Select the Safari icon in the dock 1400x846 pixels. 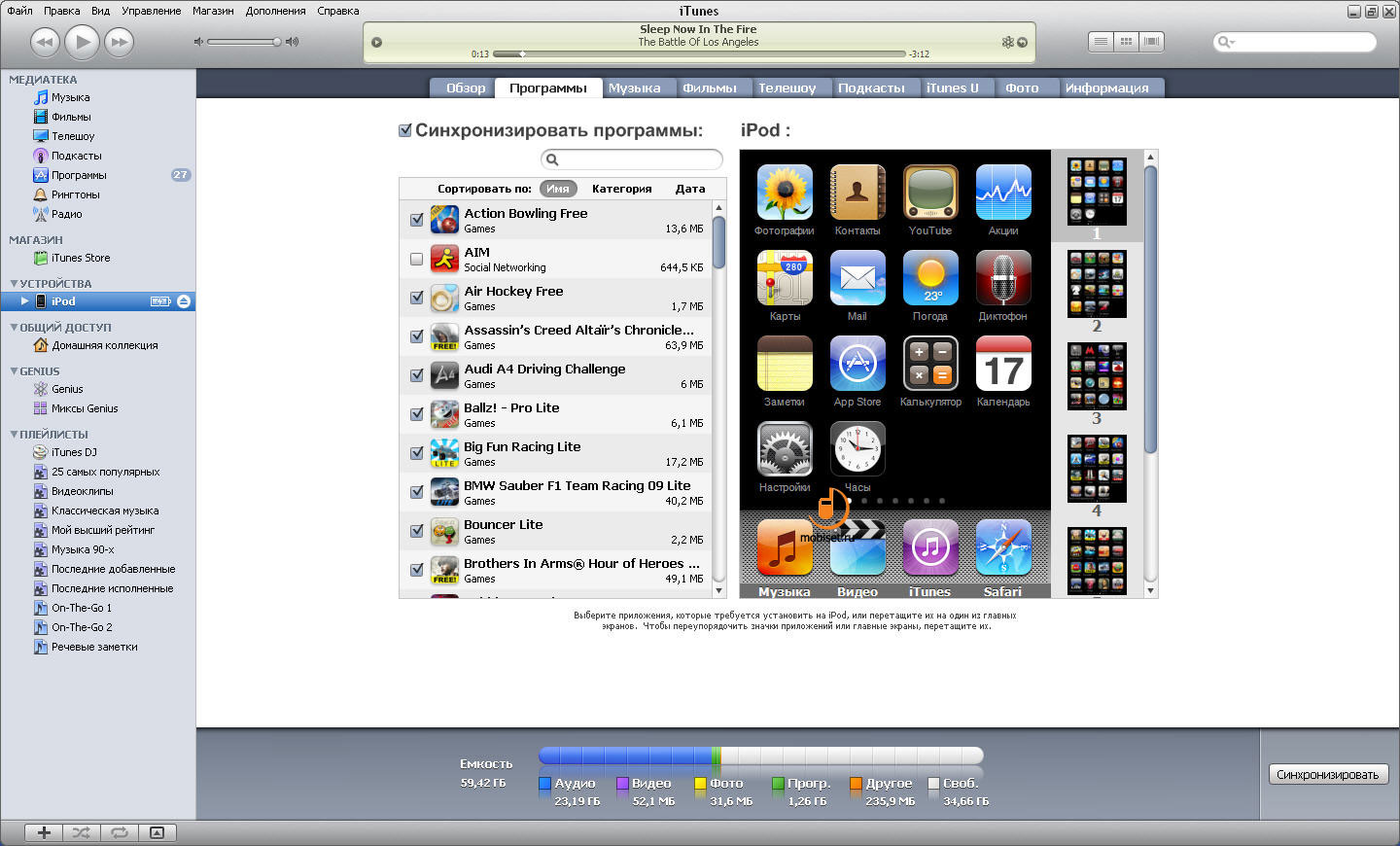point(1003,547)
